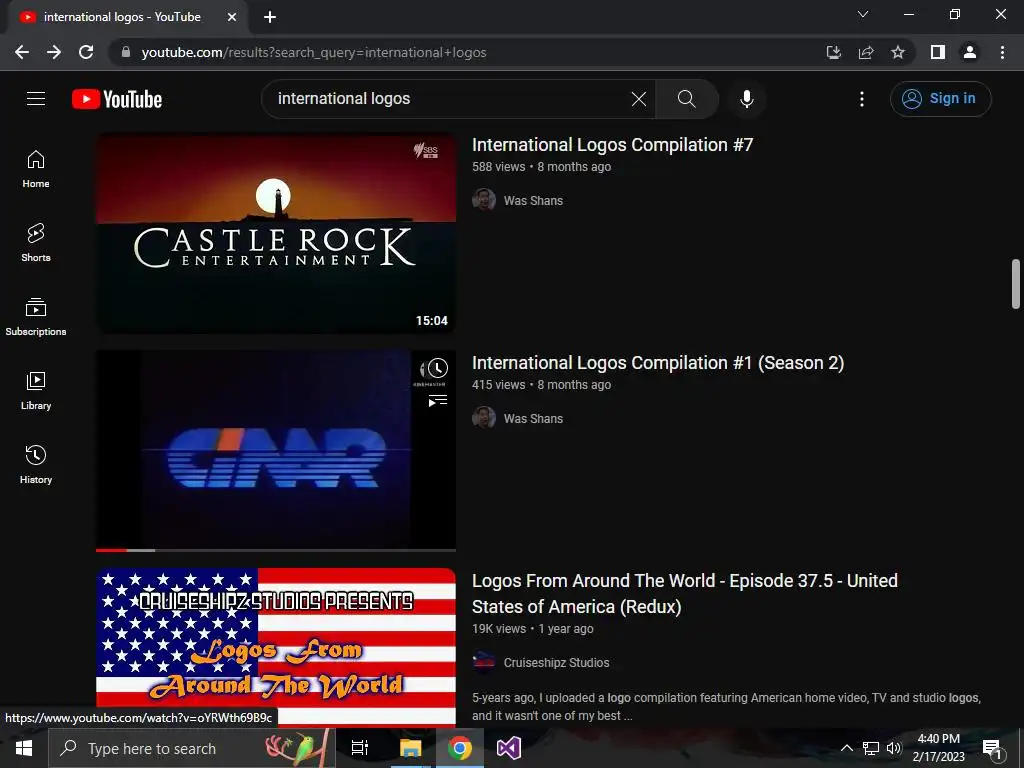Viewport: 1024px width, 768px height.
Task: Open the American flag Logos thumbnail
Action: point(276,647)
